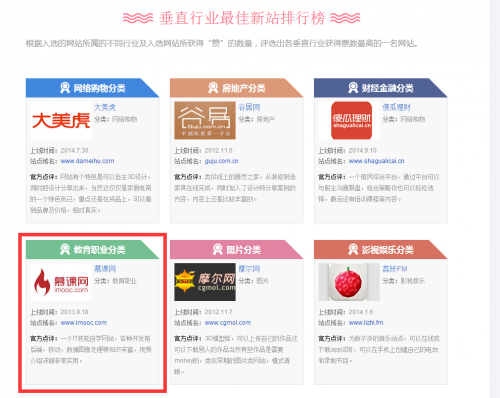Image resolution: width=500 pixels, height=398 pixels.
Task: Click the 慕课网 site name link
Action: pos(105,269)
